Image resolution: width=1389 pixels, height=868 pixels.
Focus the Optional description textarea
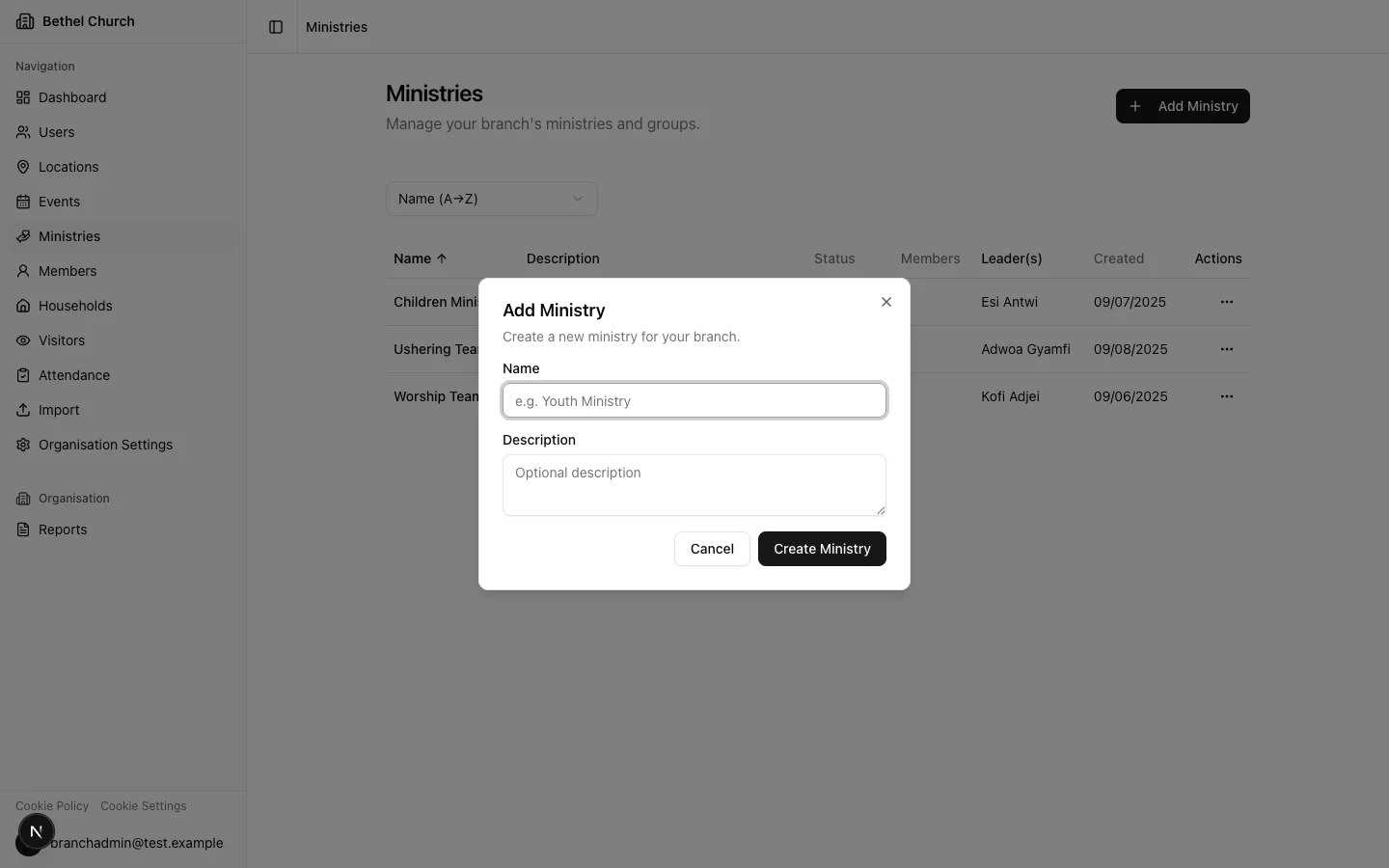pos(694,485)
